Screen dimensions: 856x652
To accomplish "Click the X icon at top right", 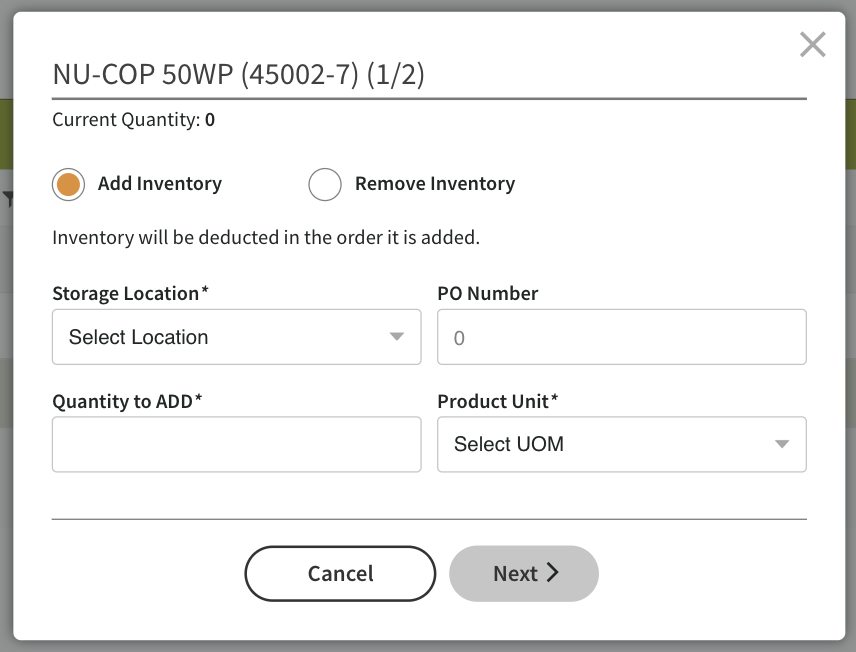I will click(812, 44).
